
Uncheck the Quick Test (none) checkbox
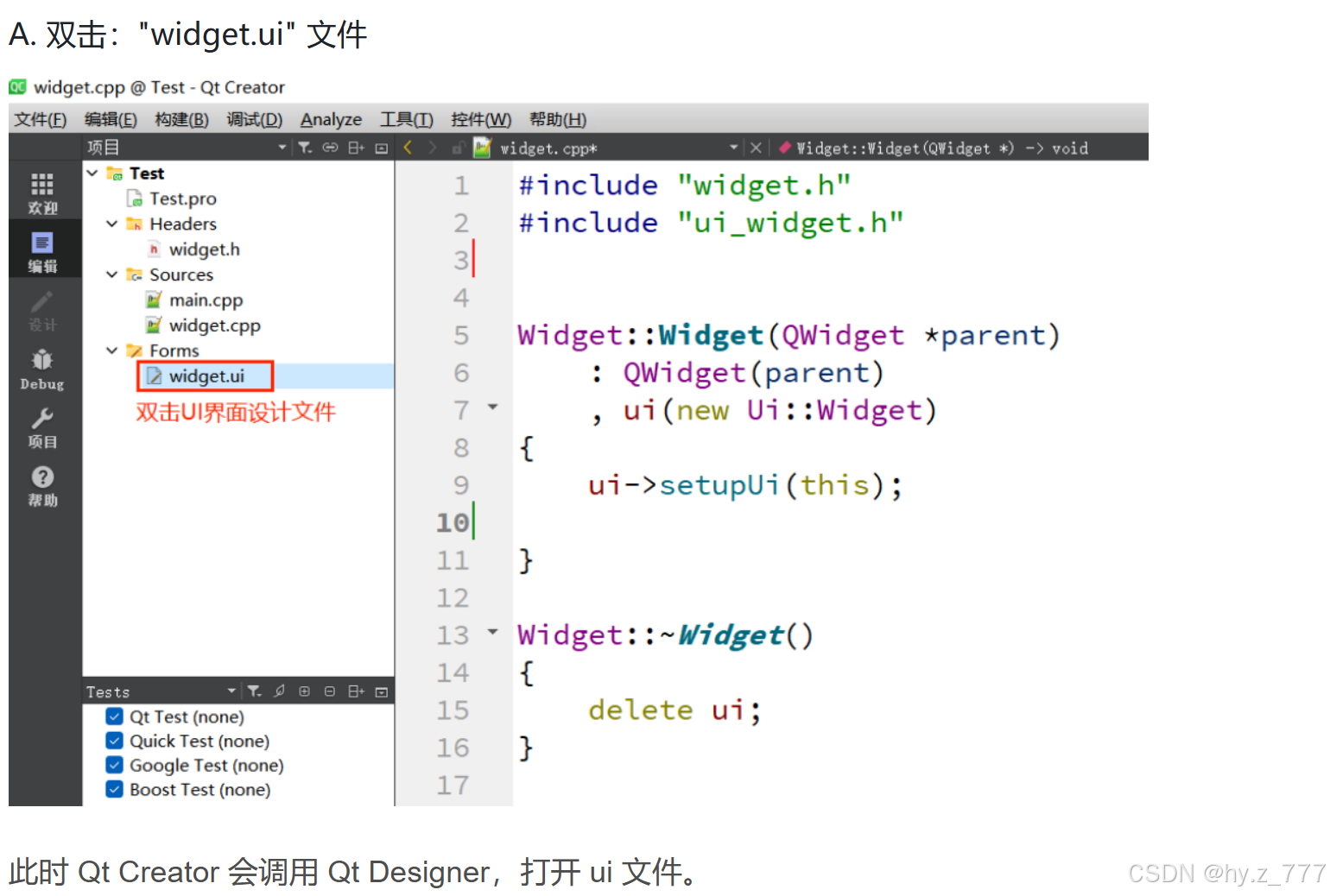click(x=114, y=741)
